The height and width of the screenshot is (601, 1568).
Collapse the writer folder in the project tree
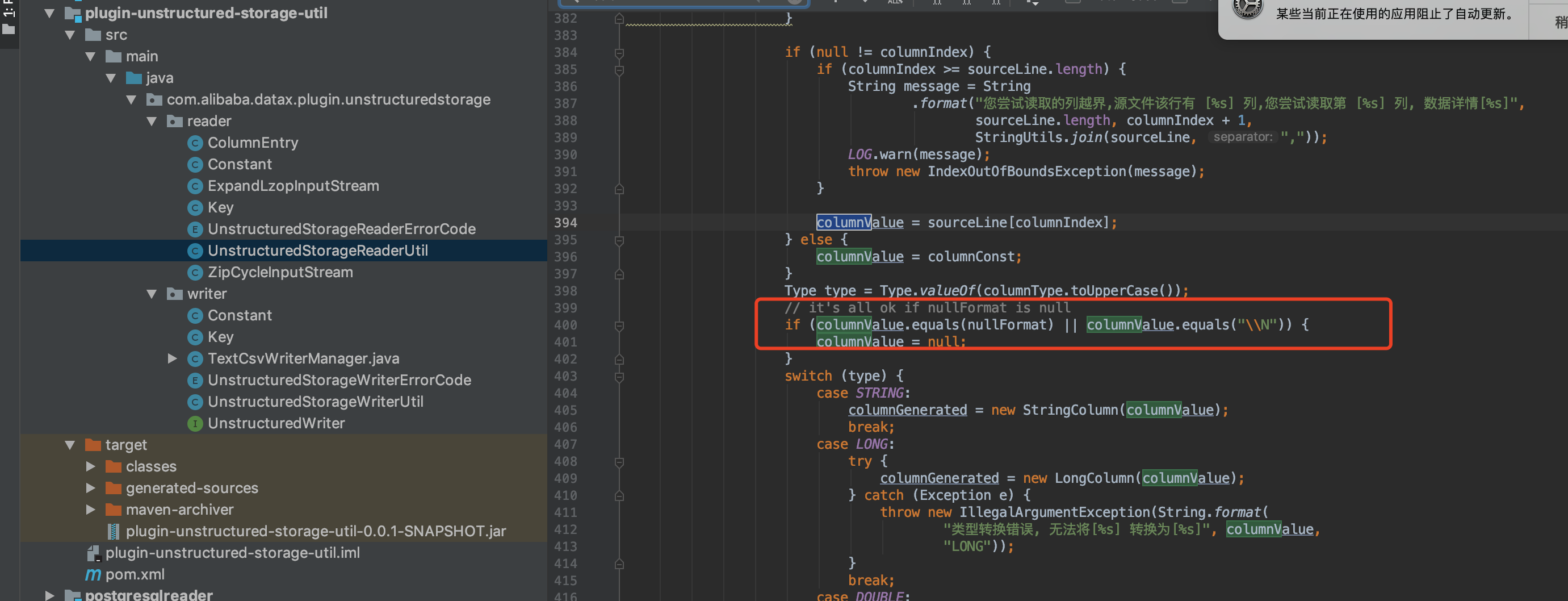click(152, 294)
